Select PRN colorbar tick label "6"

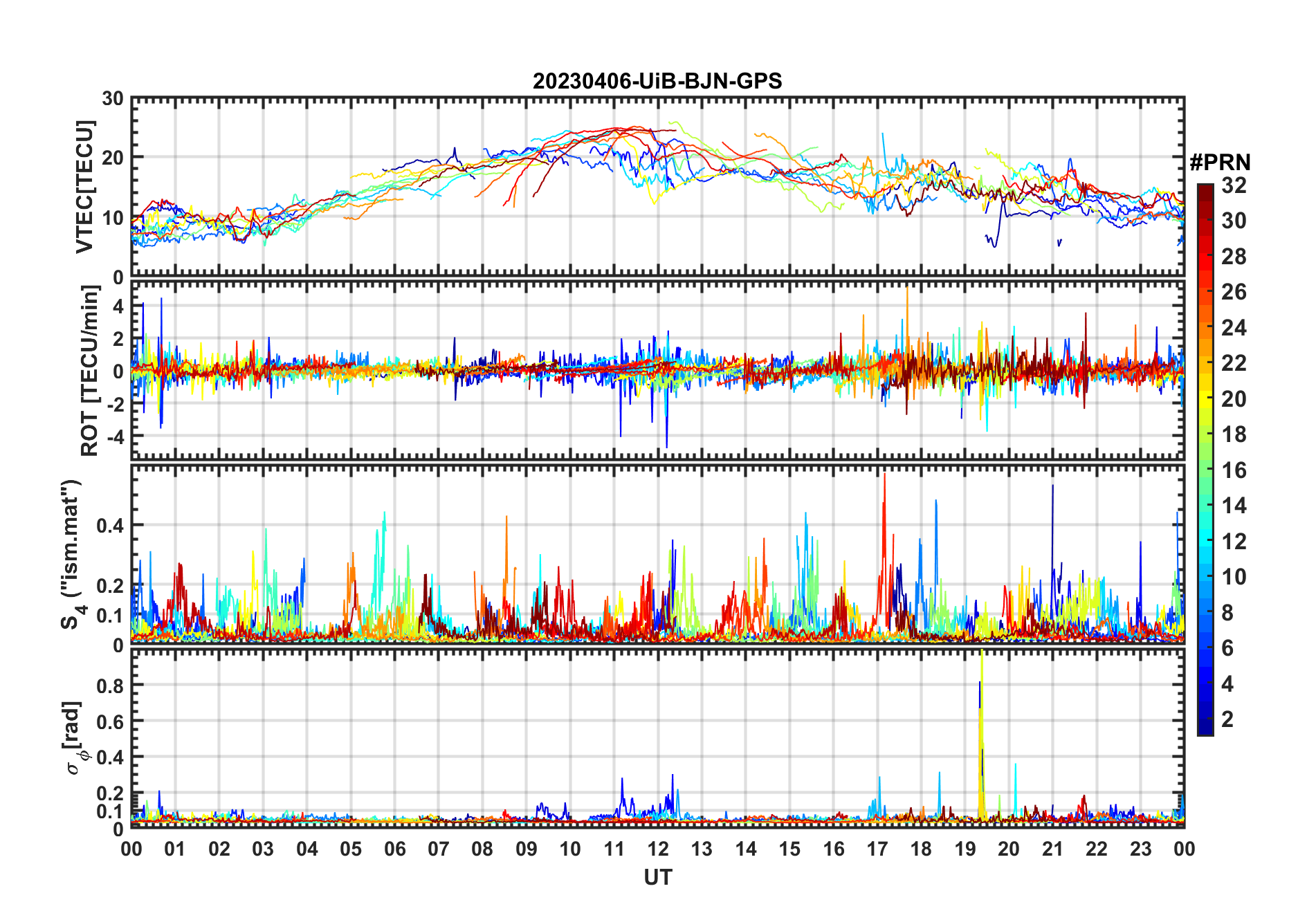[1227, 648]
